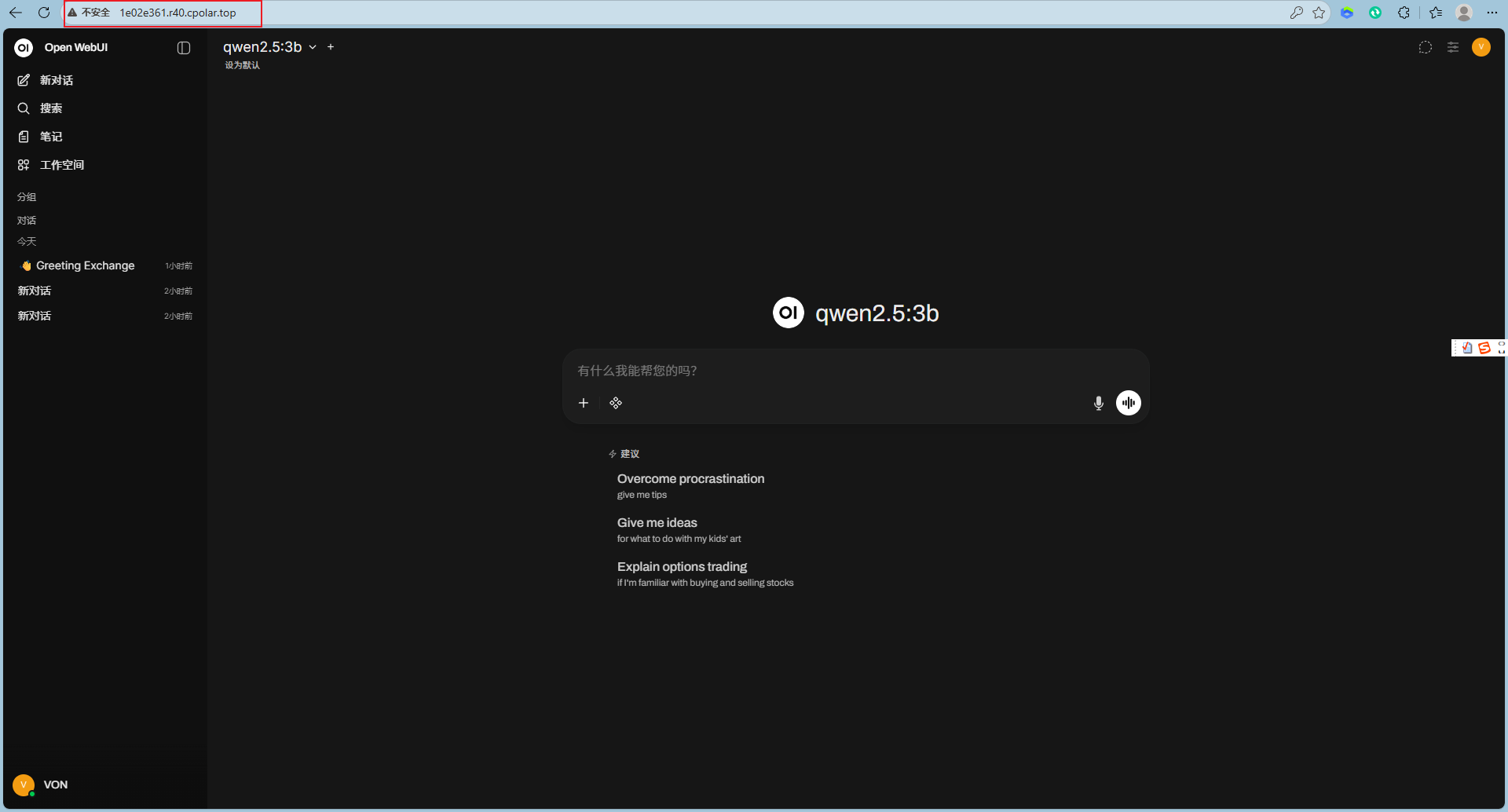
Task: Open the qwen2.5:3b model selector dropdown
Action: pos(269,47)
